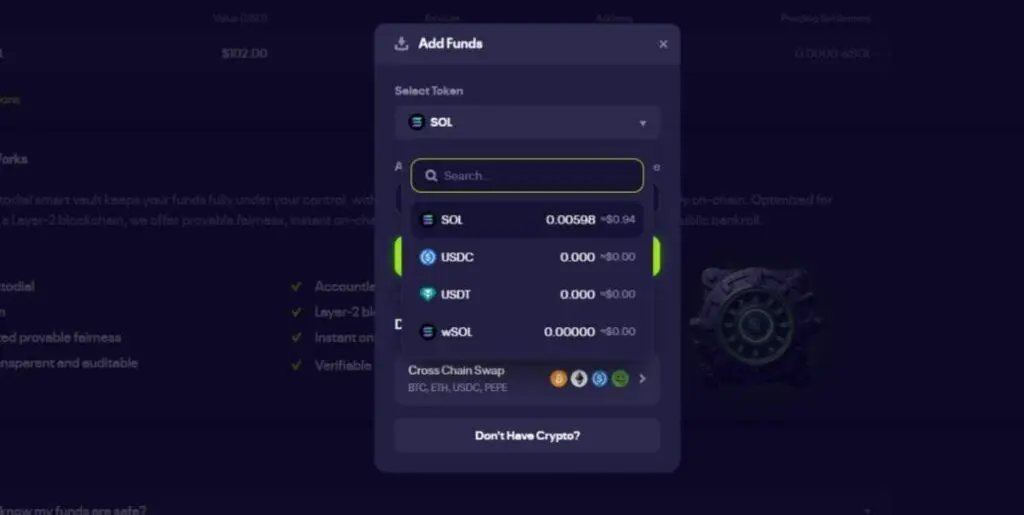This screenshot has width=1024, height=515.
Task: Pick USDT in the token list
Action: [x=527, y=294]
